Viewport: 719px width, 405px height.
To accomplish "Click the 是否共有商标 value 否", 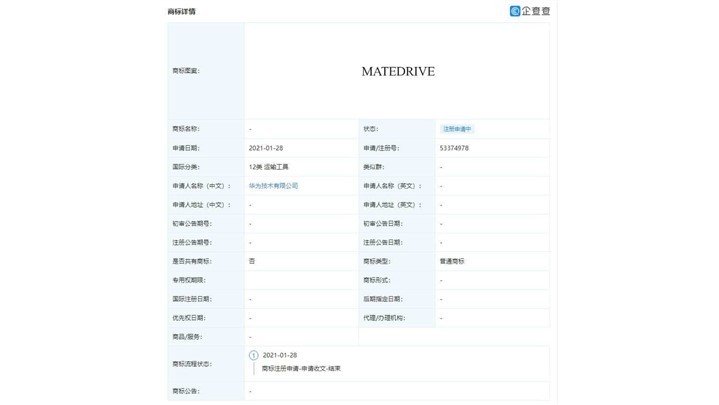I will pos(252,261).
